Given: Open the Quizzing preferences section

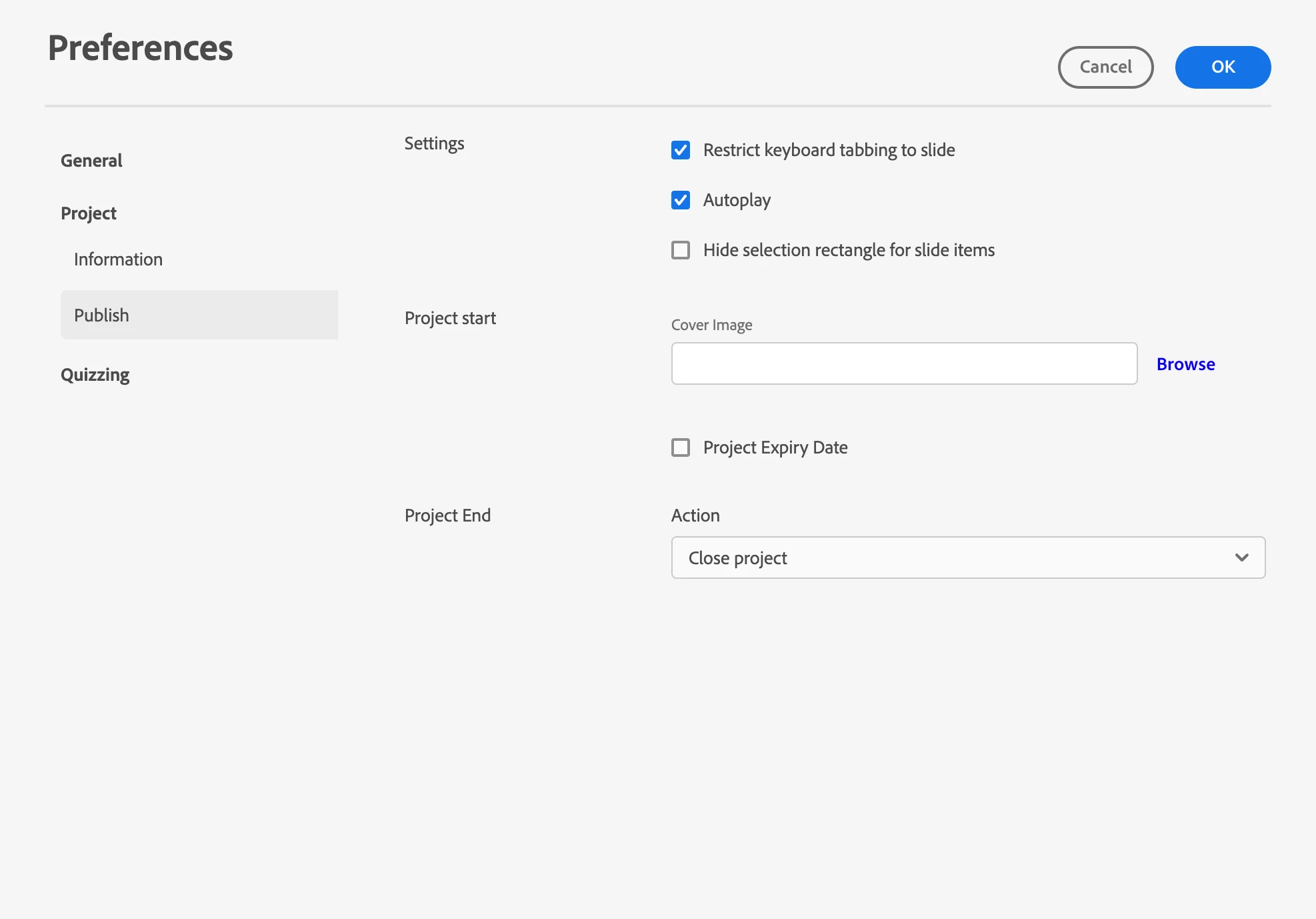Looking at the screenshot, I should click(x=95, y=375).
